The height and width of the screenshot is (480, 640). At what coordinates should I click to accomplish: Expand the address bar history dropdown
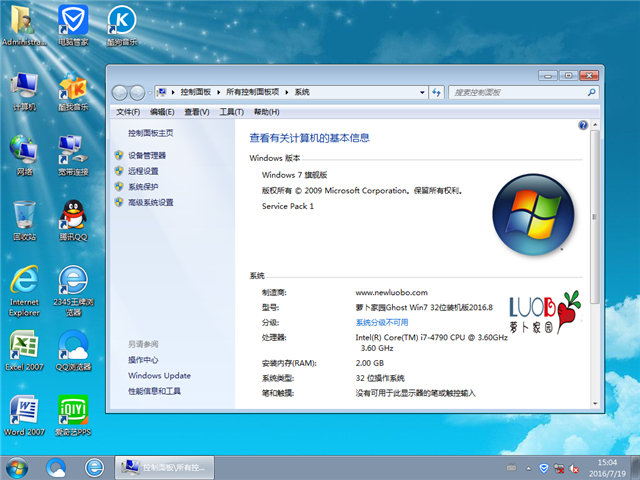point(422,93)
